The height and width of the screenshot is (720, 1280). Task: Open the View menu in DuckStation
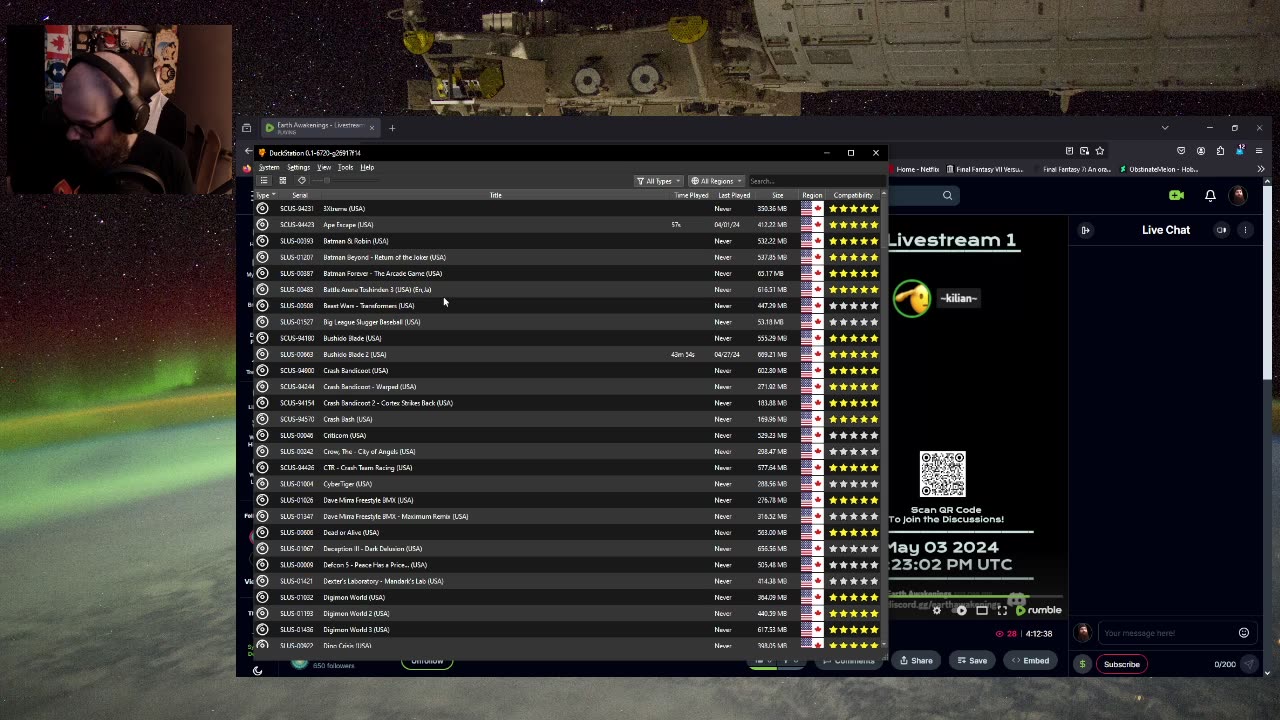pyautogui.click(x=324, y=167)
